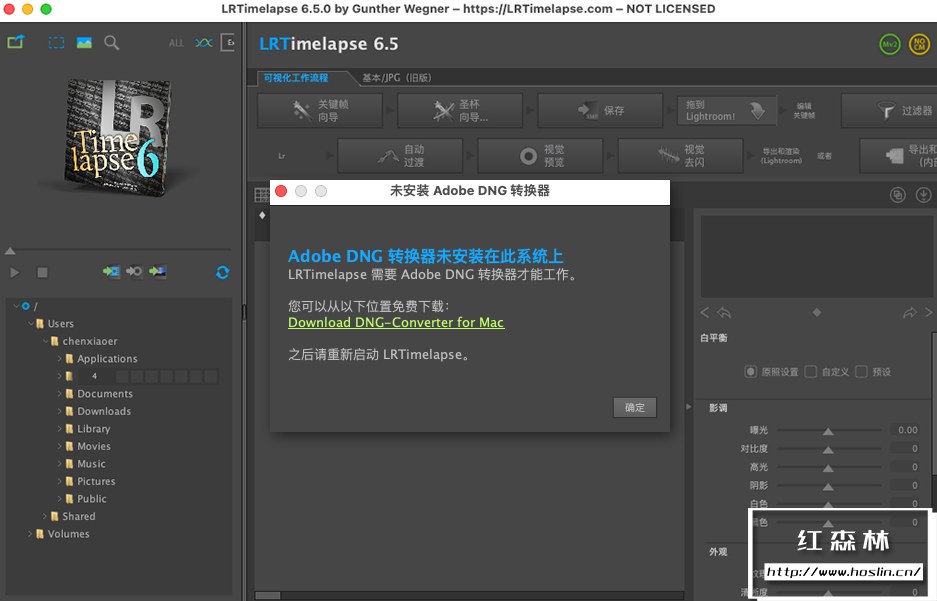Stop the preview playback
The height and width of the screenshot is (601, 937).
coord(42,272)
